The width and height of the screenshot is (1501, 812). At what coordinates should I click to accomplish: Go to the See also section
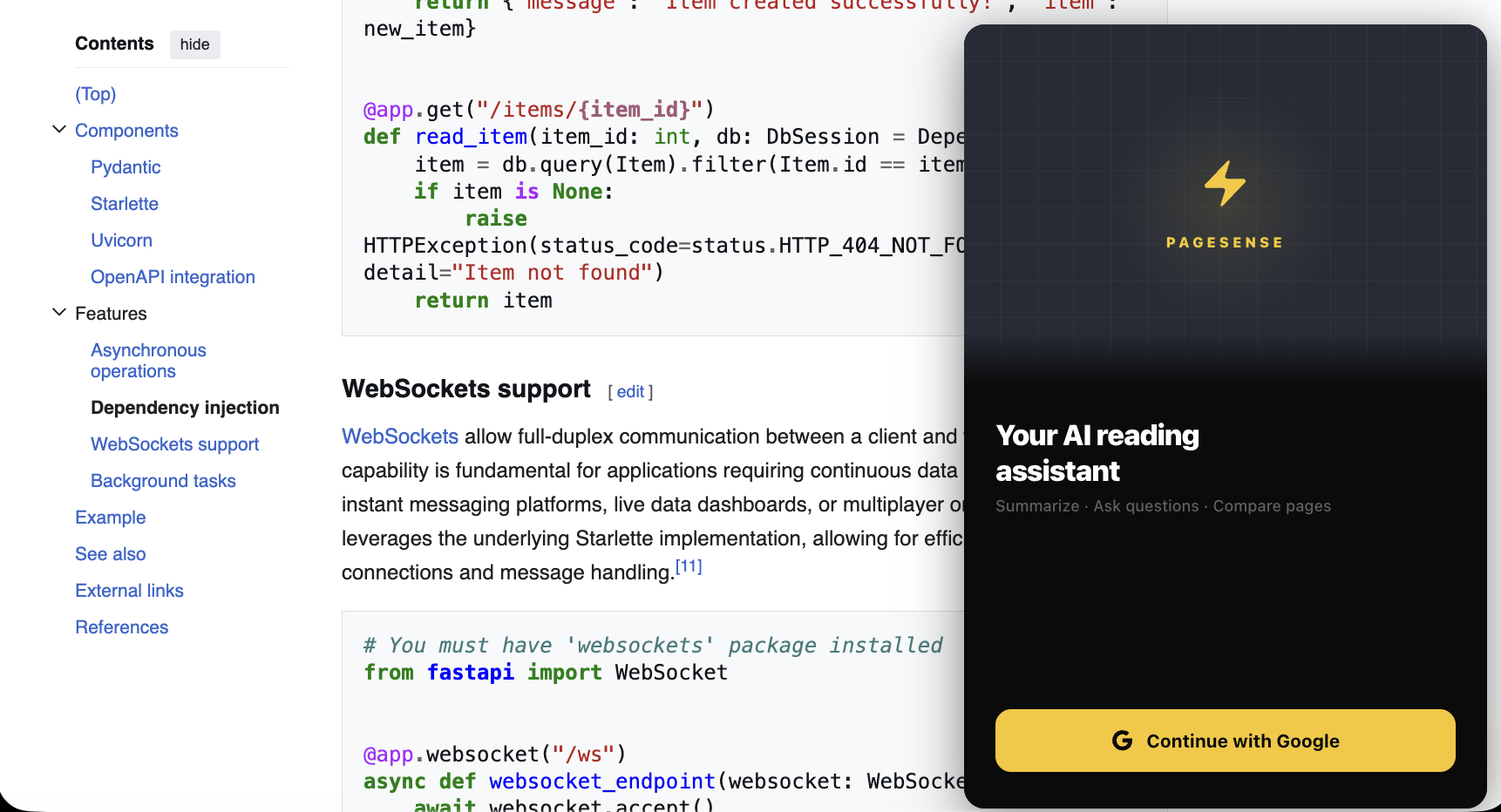click(x=110, y=554)
